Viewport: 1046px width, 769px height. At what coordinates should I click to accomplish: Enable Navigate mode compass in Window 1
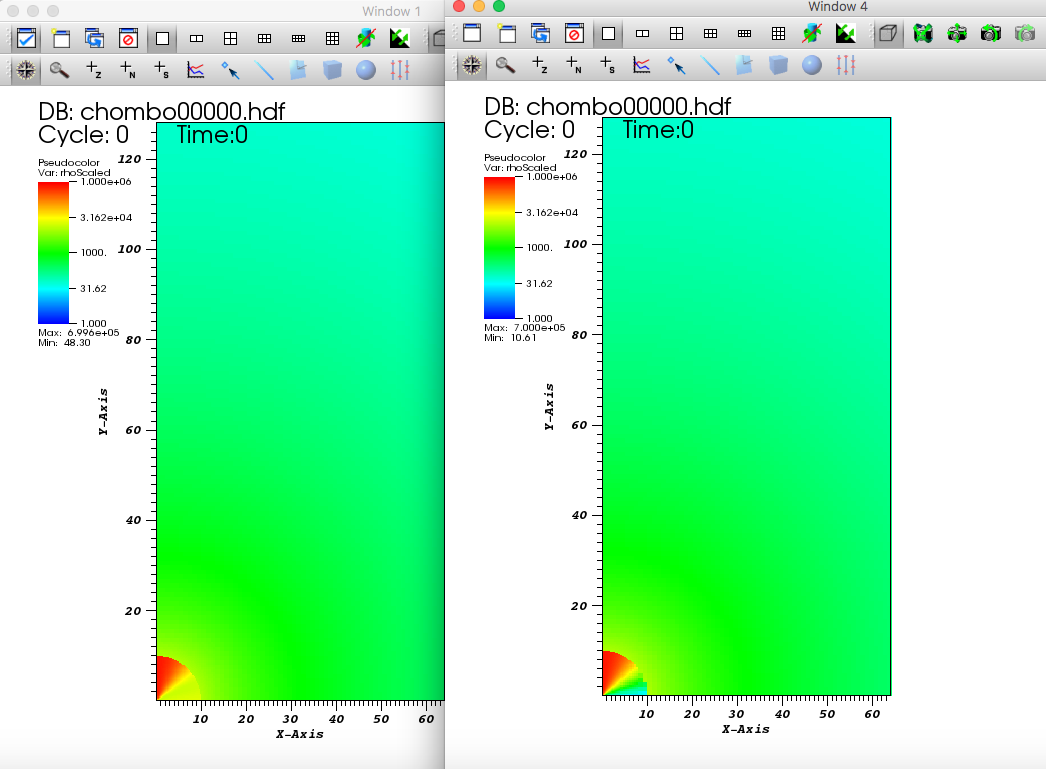point(25,69)
